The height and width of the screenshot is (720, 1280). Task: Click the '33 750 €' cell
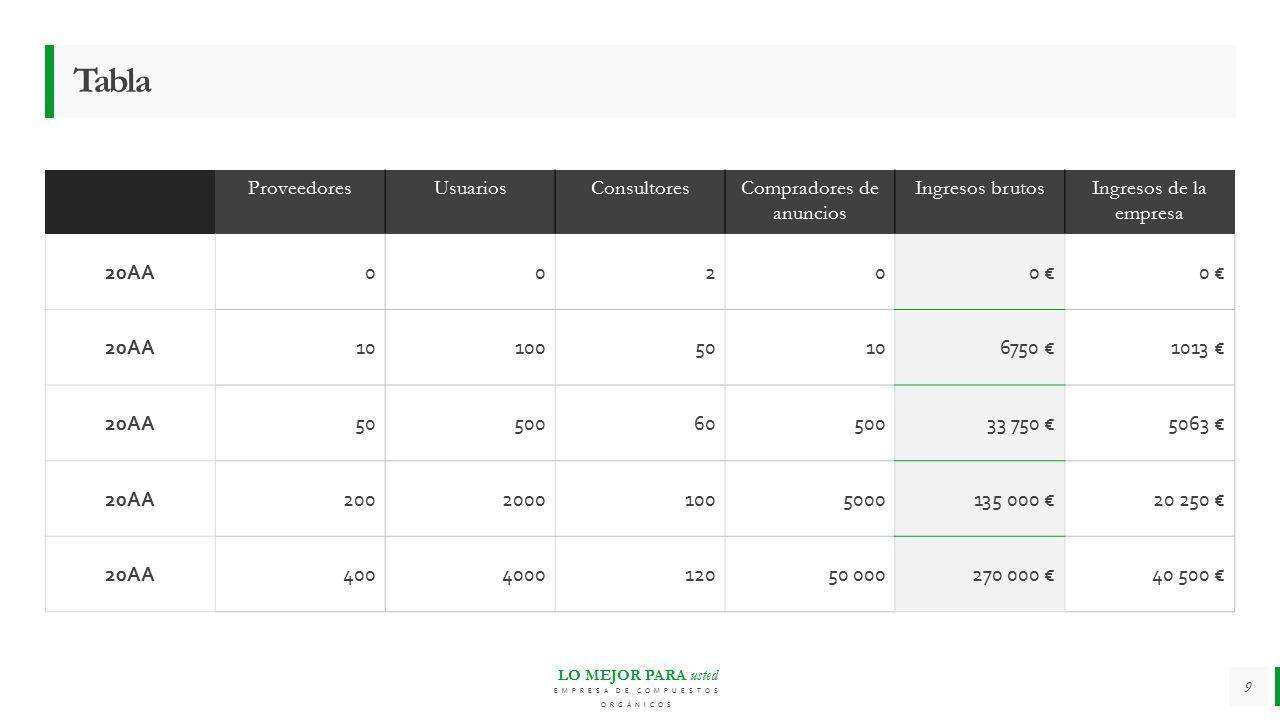click(x=980, y=423)
